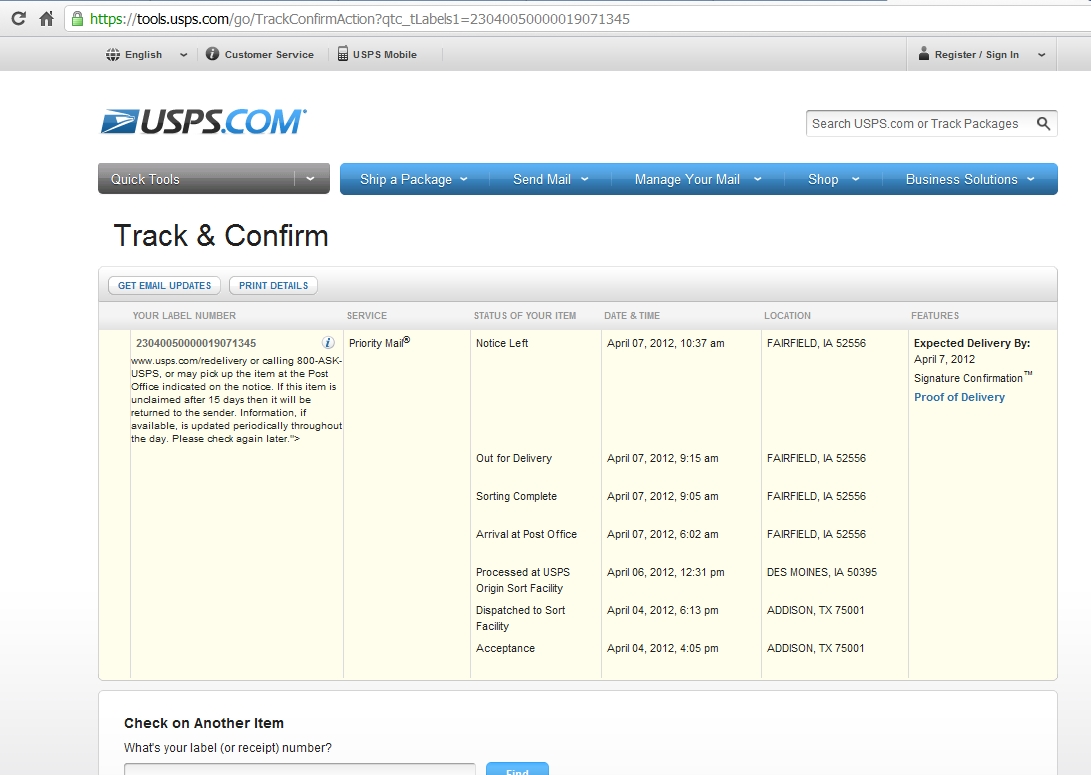
Task: Open the USPS.COM logo homepage
Action: (203, 121)
